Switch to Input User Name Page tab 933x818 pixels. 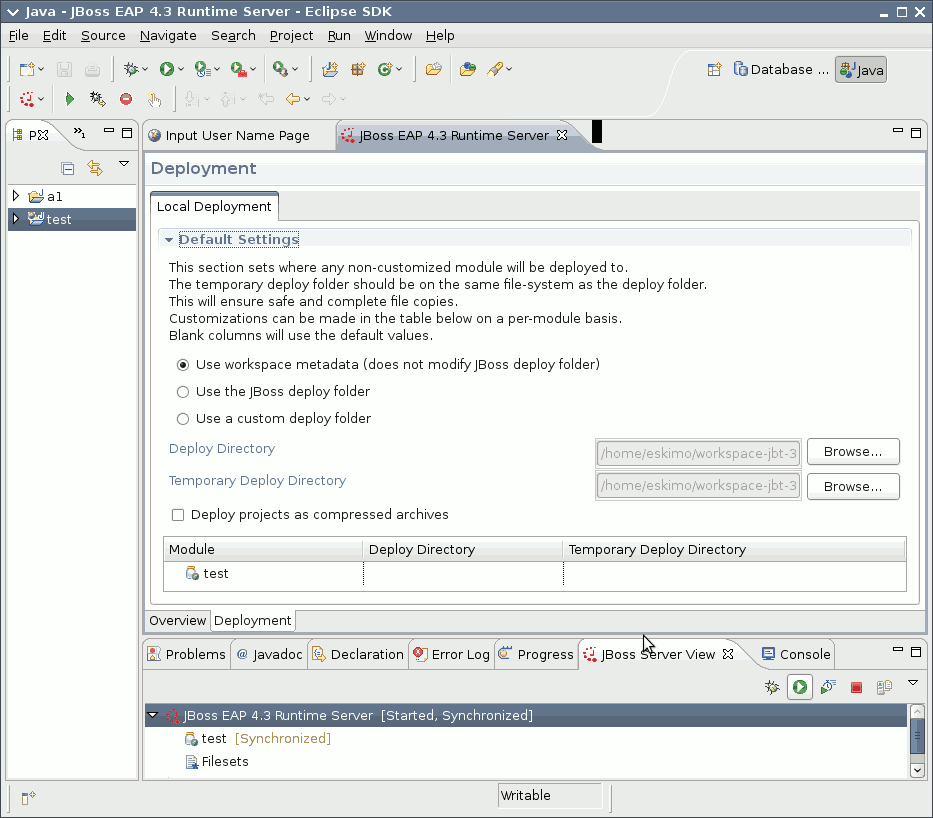click(x=237, y=136)
